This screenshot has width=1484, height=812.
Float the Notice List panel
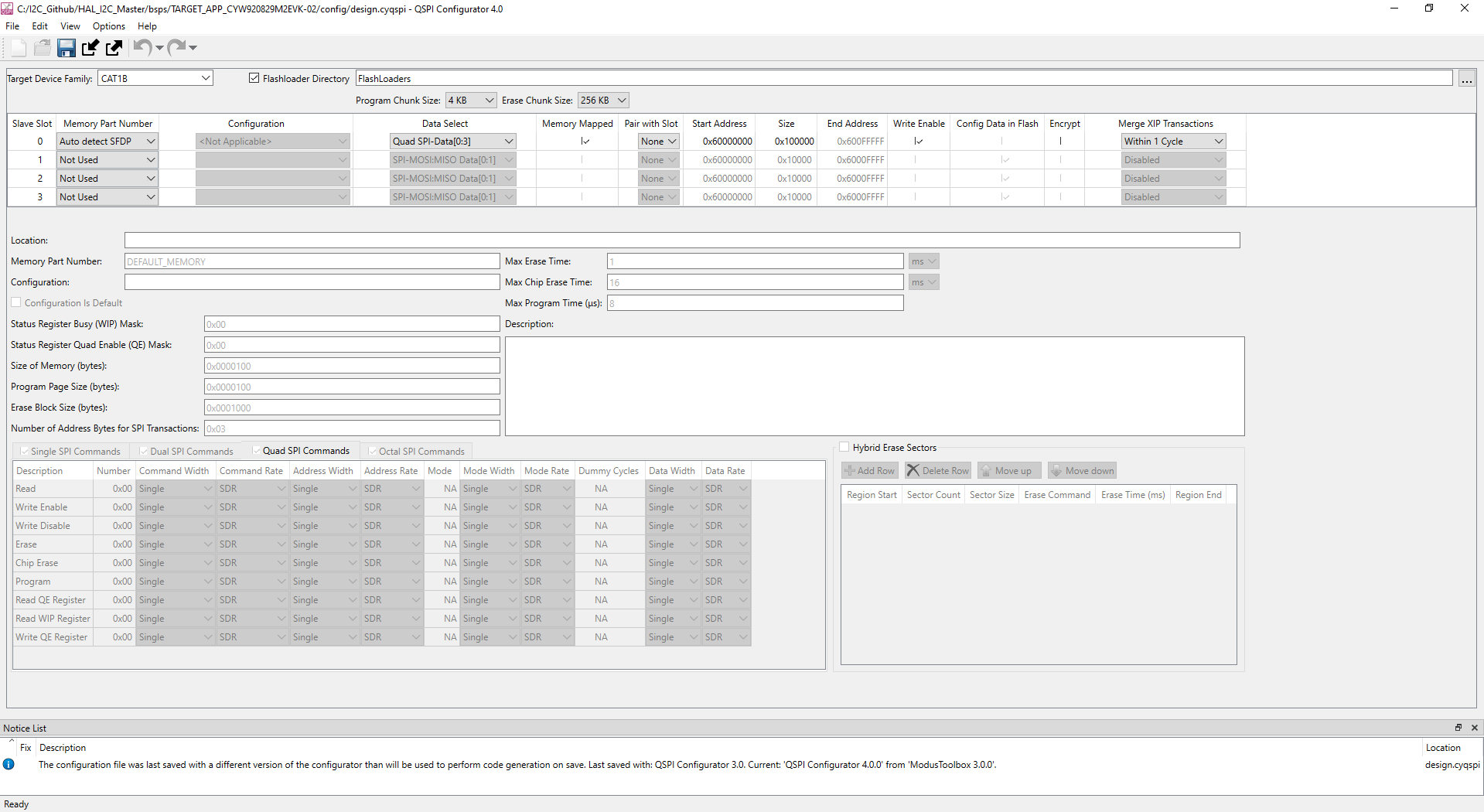(1458, 728)
